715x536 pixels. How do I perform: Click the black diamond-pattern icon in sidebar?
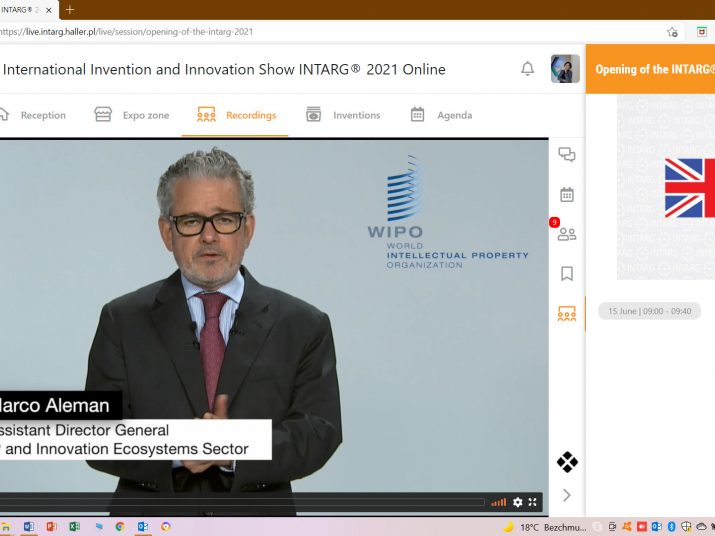coord(567,462)
